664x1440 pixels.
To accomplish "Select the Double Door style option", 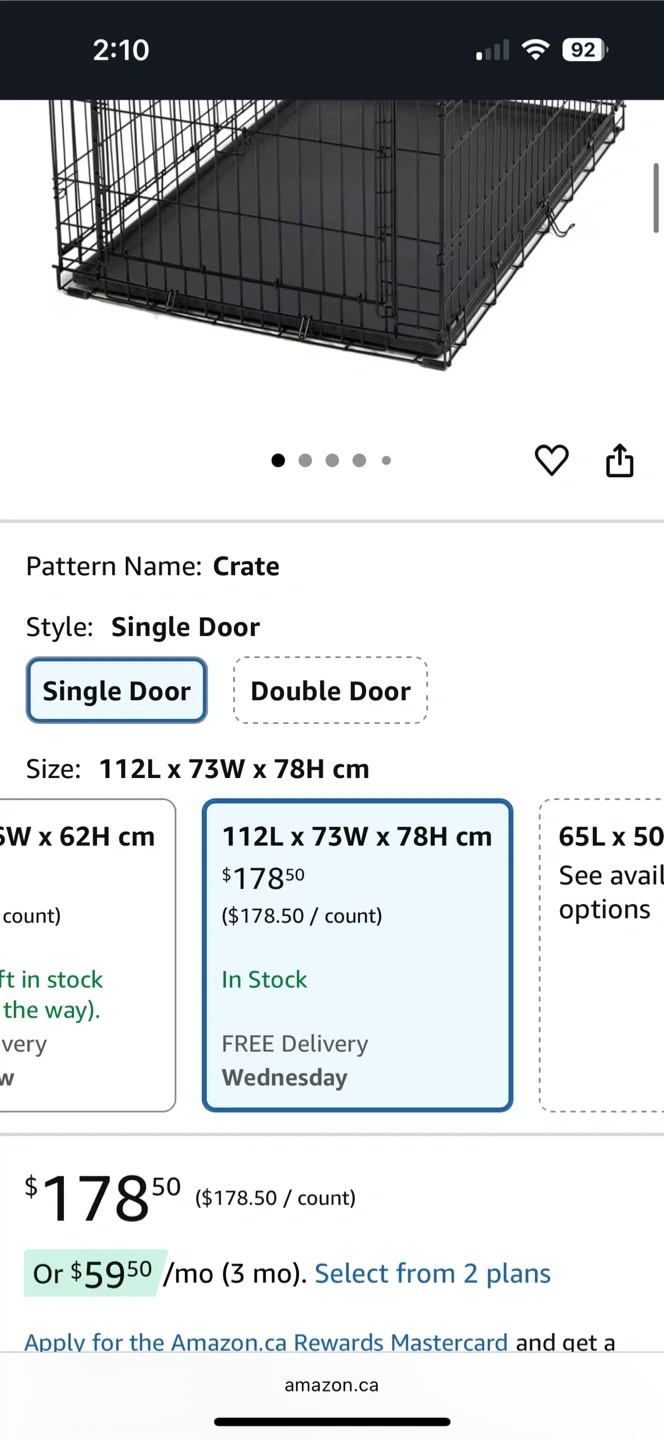I will click(330, 690).
